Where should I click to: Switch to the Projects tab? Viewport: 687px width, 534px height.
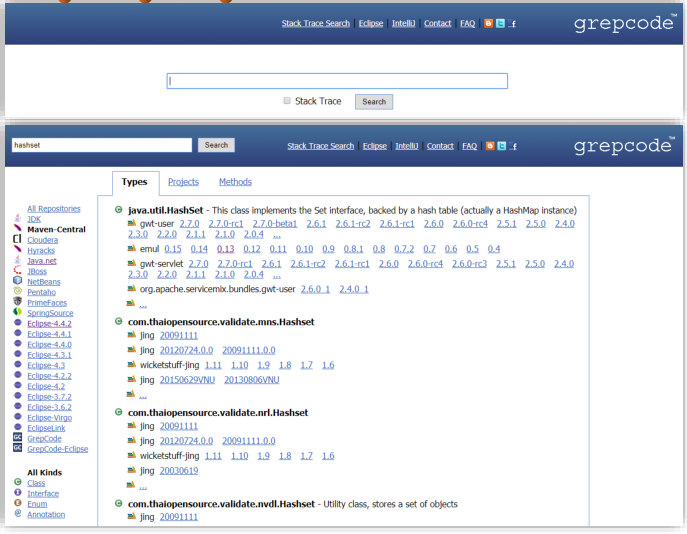click(183, 182)
